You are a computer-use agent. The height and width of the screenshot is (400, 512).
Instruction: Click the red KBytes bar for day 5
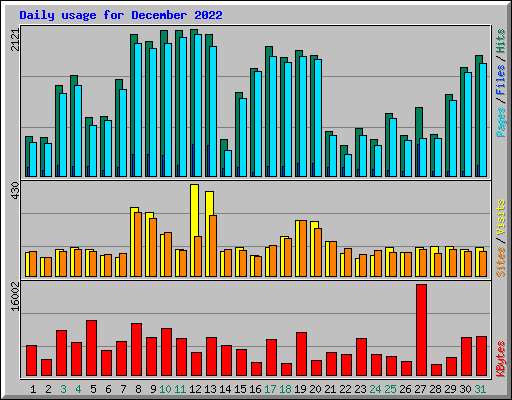[x=91, y=348]
